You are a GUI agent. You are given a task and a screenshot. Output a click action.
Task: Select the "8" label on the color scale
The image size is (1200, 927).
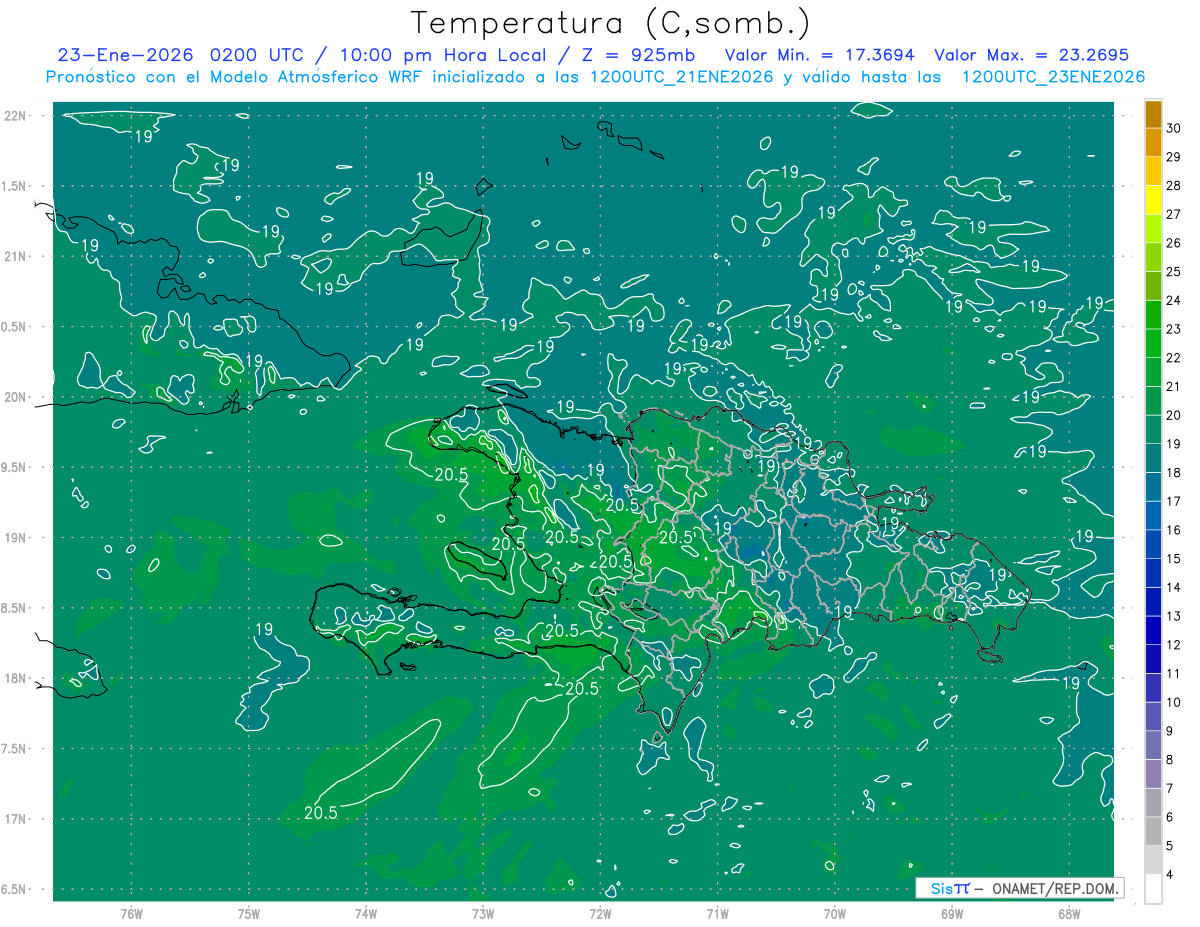[1171, 761]
